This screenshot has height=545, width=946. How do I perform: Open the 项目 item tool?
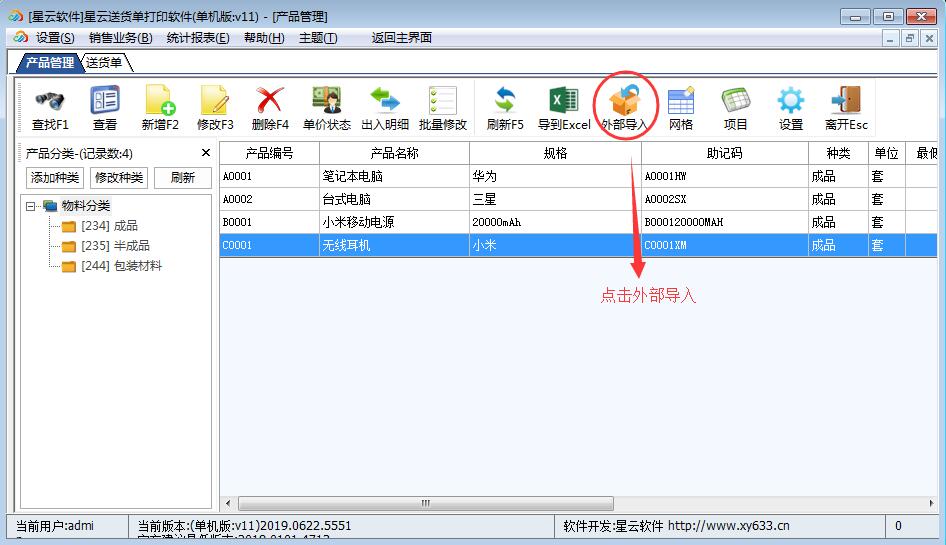(735, 109)
